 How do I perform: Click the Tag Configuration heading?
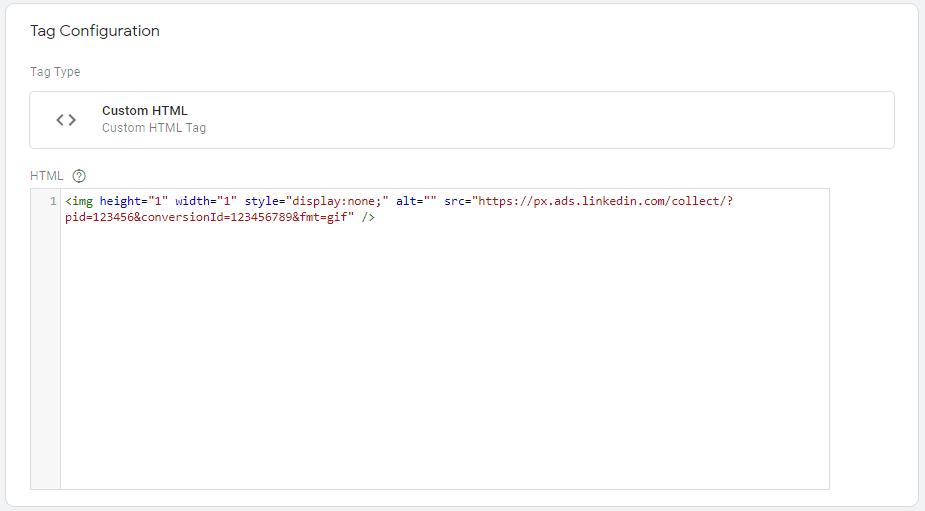point(95,31)
